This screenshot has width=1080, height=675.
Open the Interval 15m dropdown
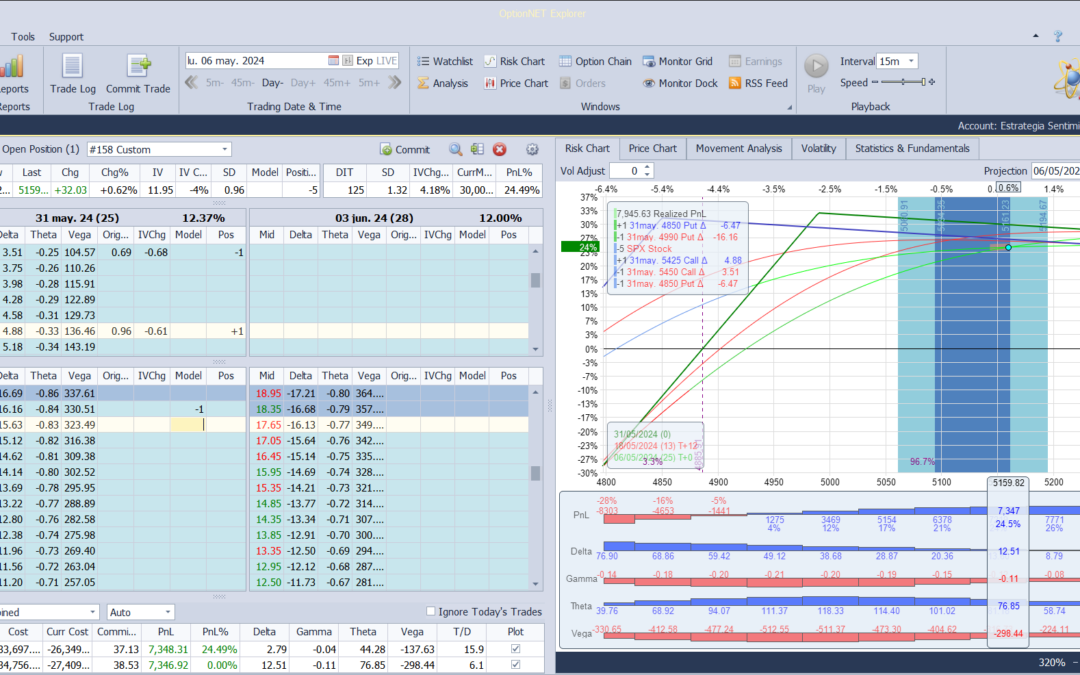[x=911, y=61]
